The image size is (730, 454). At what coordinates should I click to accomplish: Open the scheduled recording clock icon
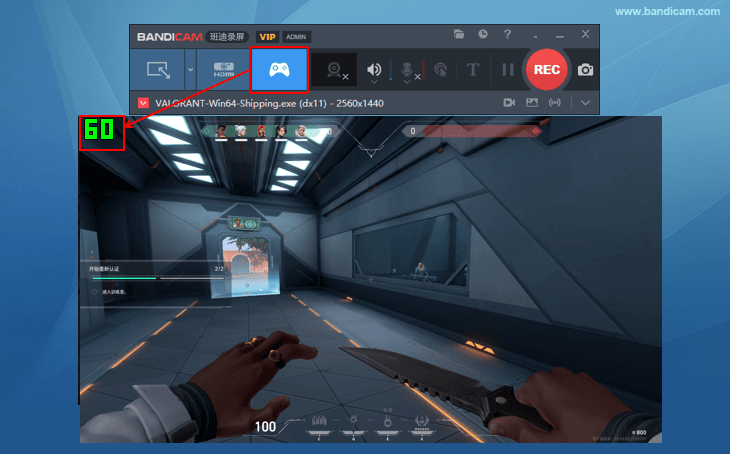[483, 34]
